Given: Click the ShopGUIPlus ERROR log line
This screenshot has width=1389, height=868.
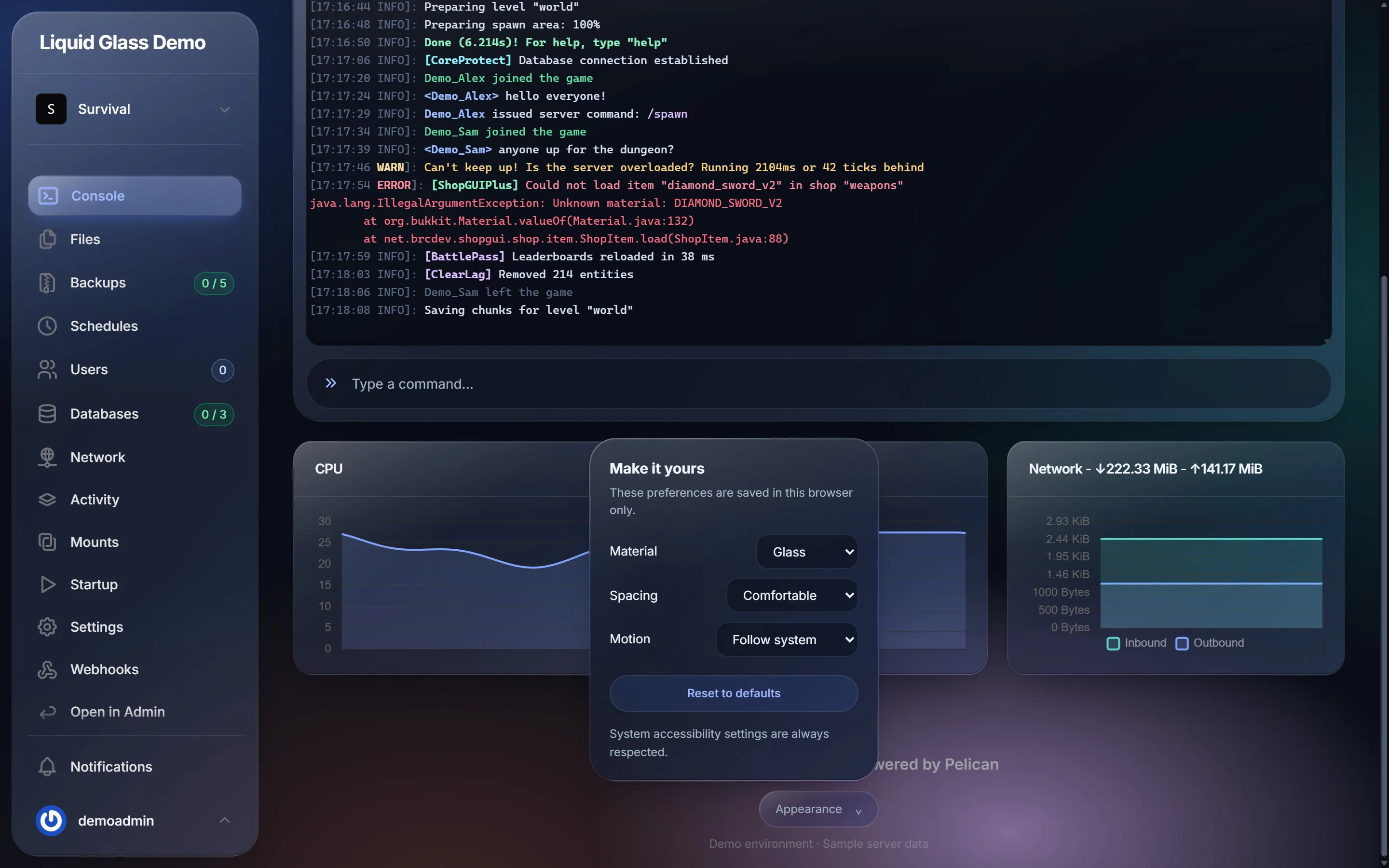Looking at the screenshot, I should click(x=607, y=186).
